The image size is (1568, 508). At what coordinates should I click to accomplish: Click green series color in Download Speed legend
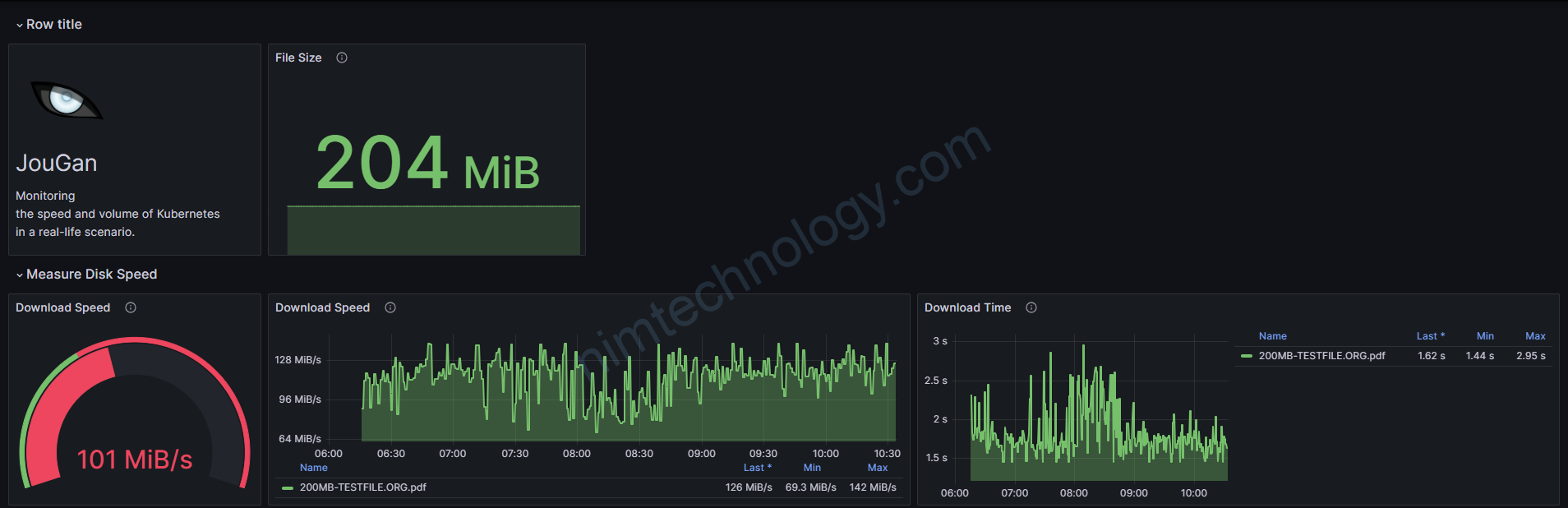pyautogui.click(x=288, y=487)
